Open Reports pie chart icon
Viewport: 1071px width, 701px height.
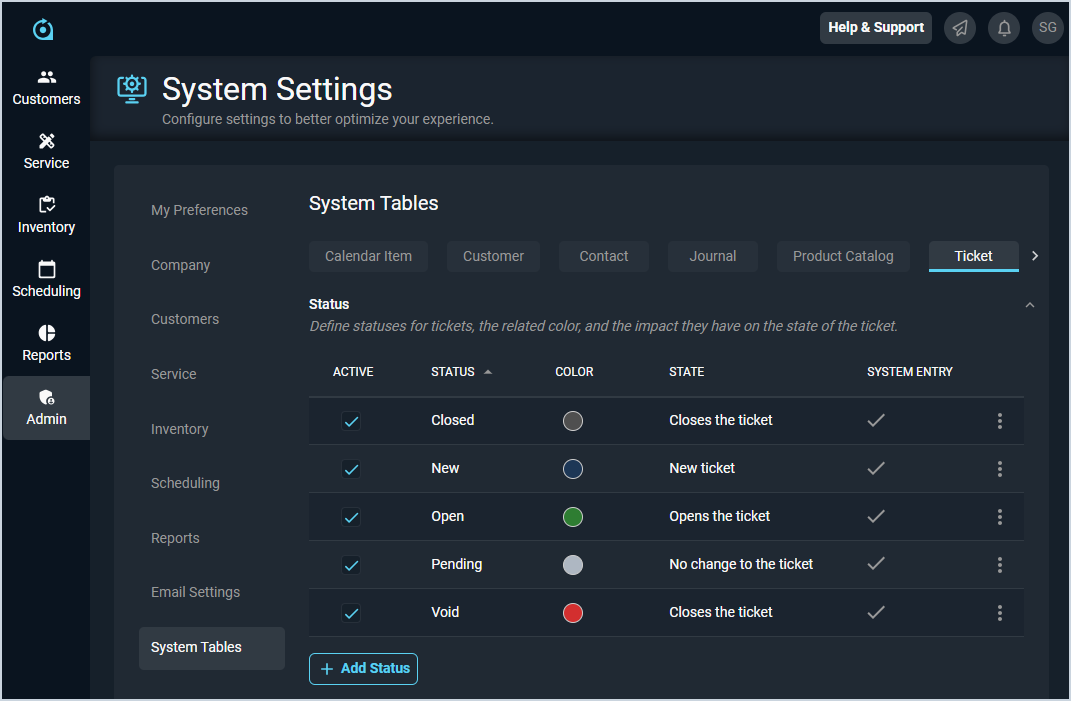coord(46,333)
